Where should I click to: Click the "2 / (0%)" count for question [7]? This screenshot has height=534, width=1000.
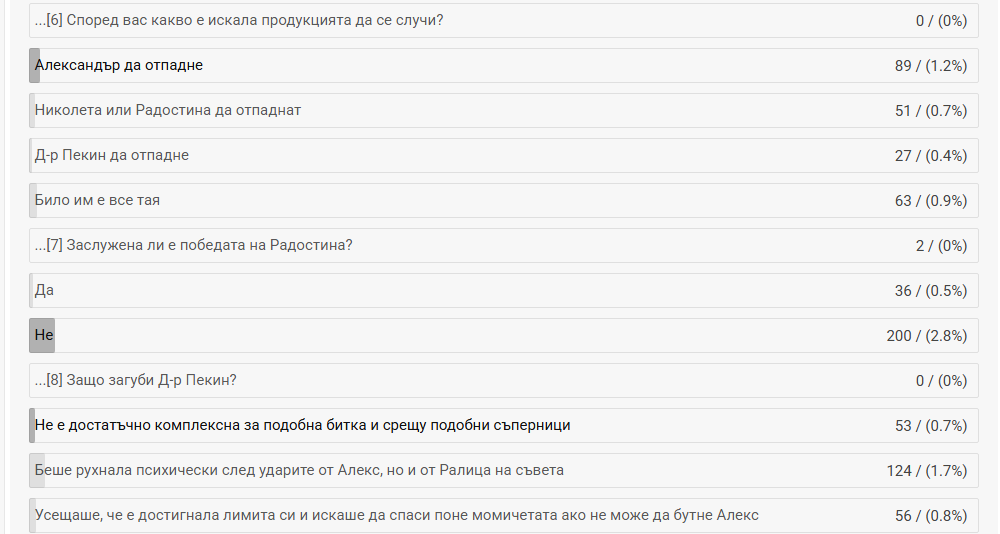click(x=940, y=246)
